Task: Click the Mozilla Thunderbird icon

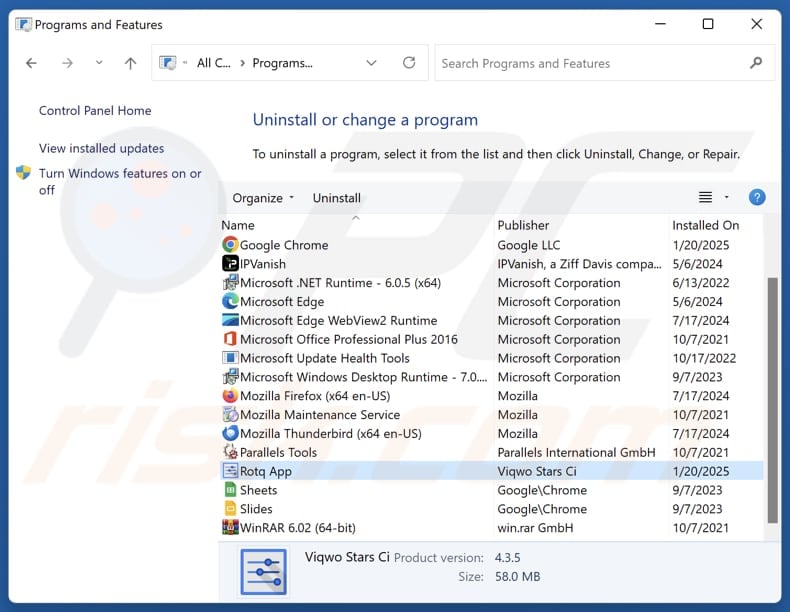Action: coord(230,434)
